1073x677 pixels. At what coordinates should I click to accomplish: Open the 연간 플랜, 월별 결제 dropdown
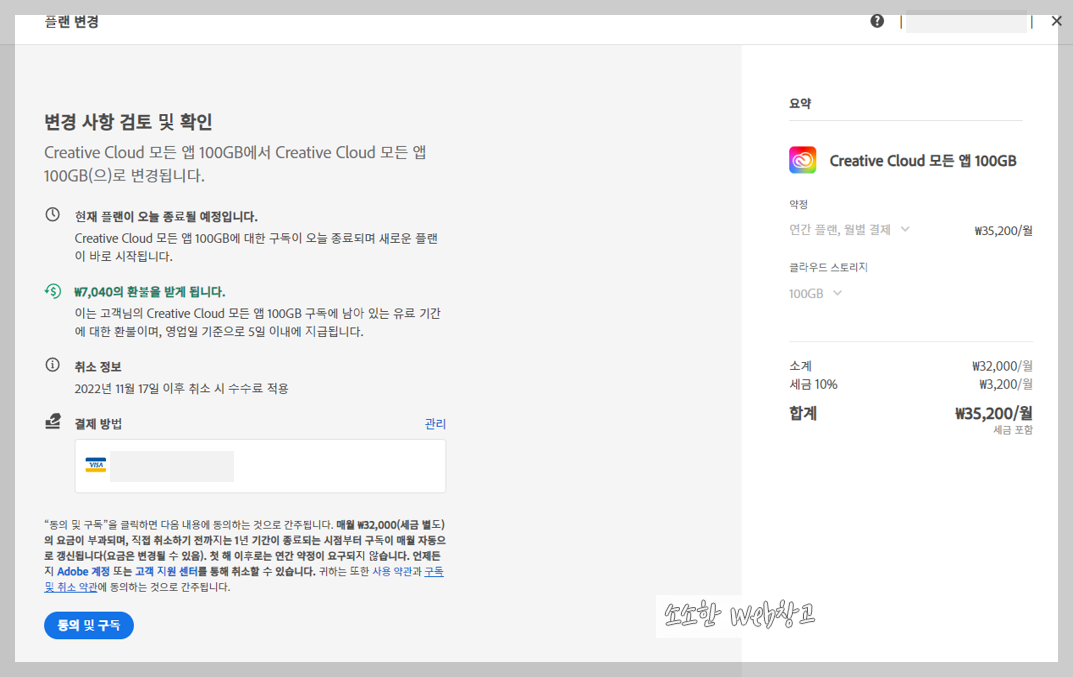click(849, 229)
